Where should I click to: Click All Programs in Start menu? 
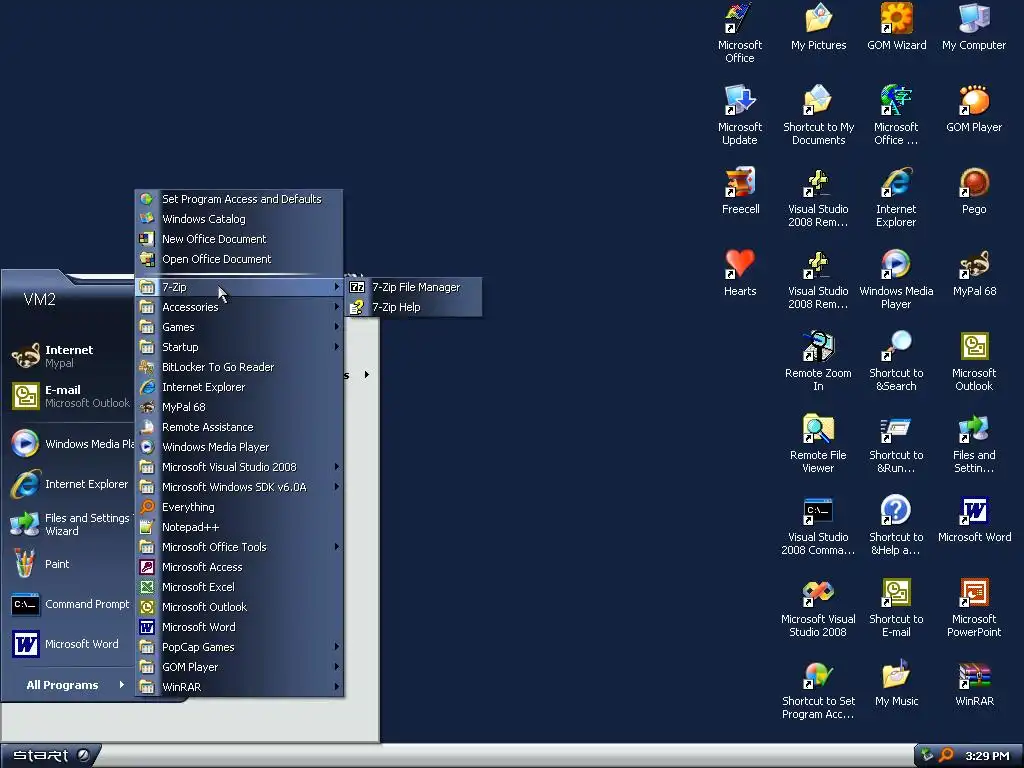(74, 685)
